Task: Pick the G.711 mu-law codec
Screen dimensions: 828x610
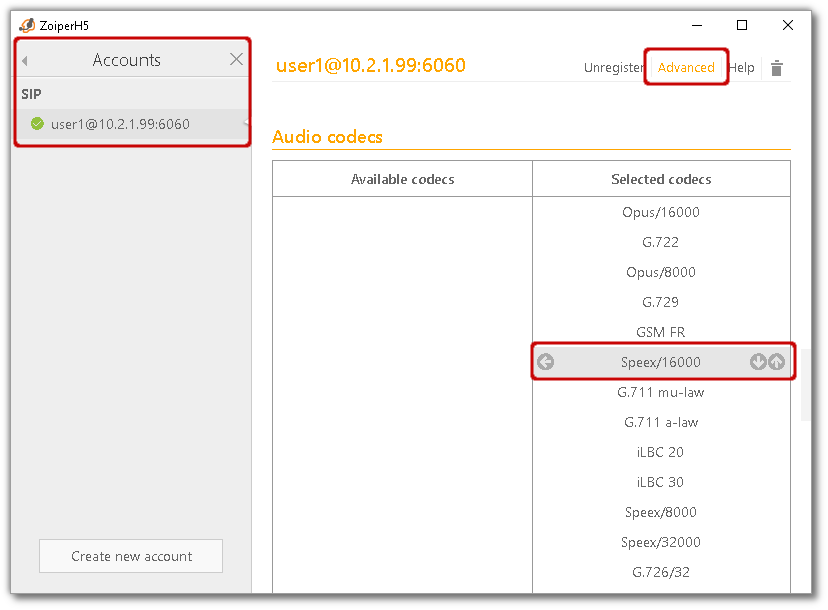Action: 661,392
